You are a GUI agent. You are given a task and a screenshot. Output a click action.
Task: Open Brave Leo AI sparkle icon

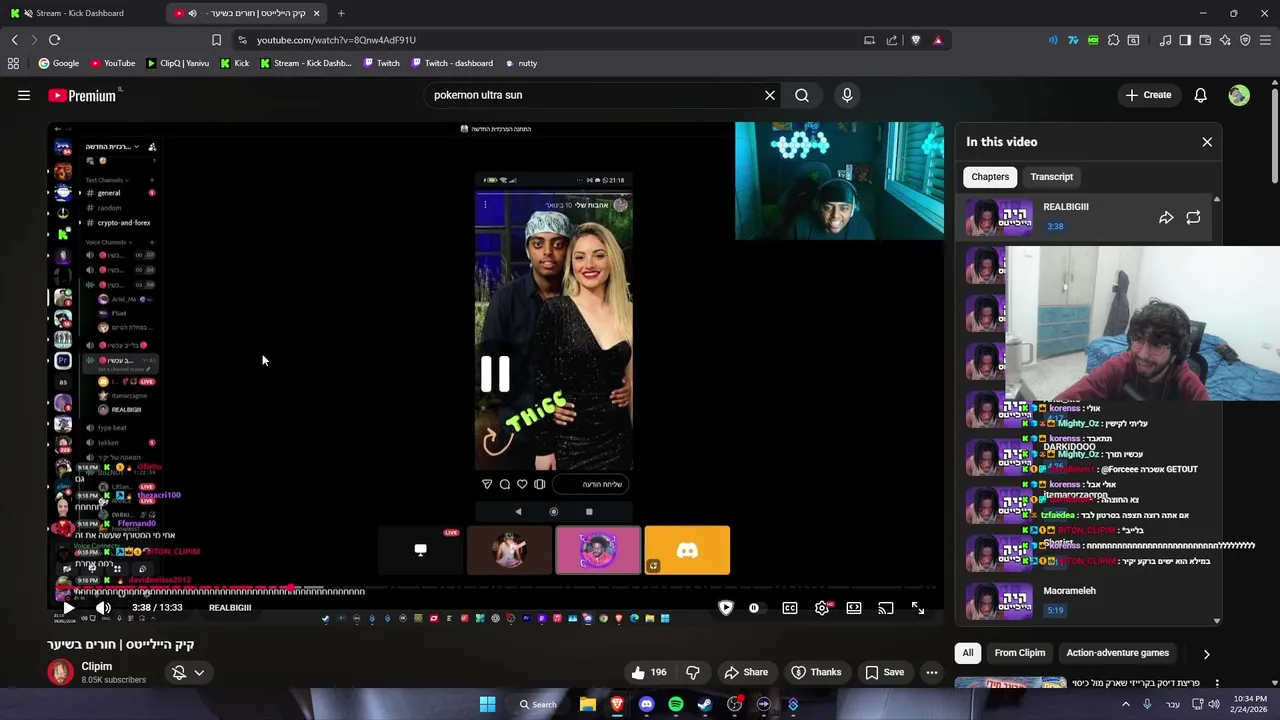1225,40
